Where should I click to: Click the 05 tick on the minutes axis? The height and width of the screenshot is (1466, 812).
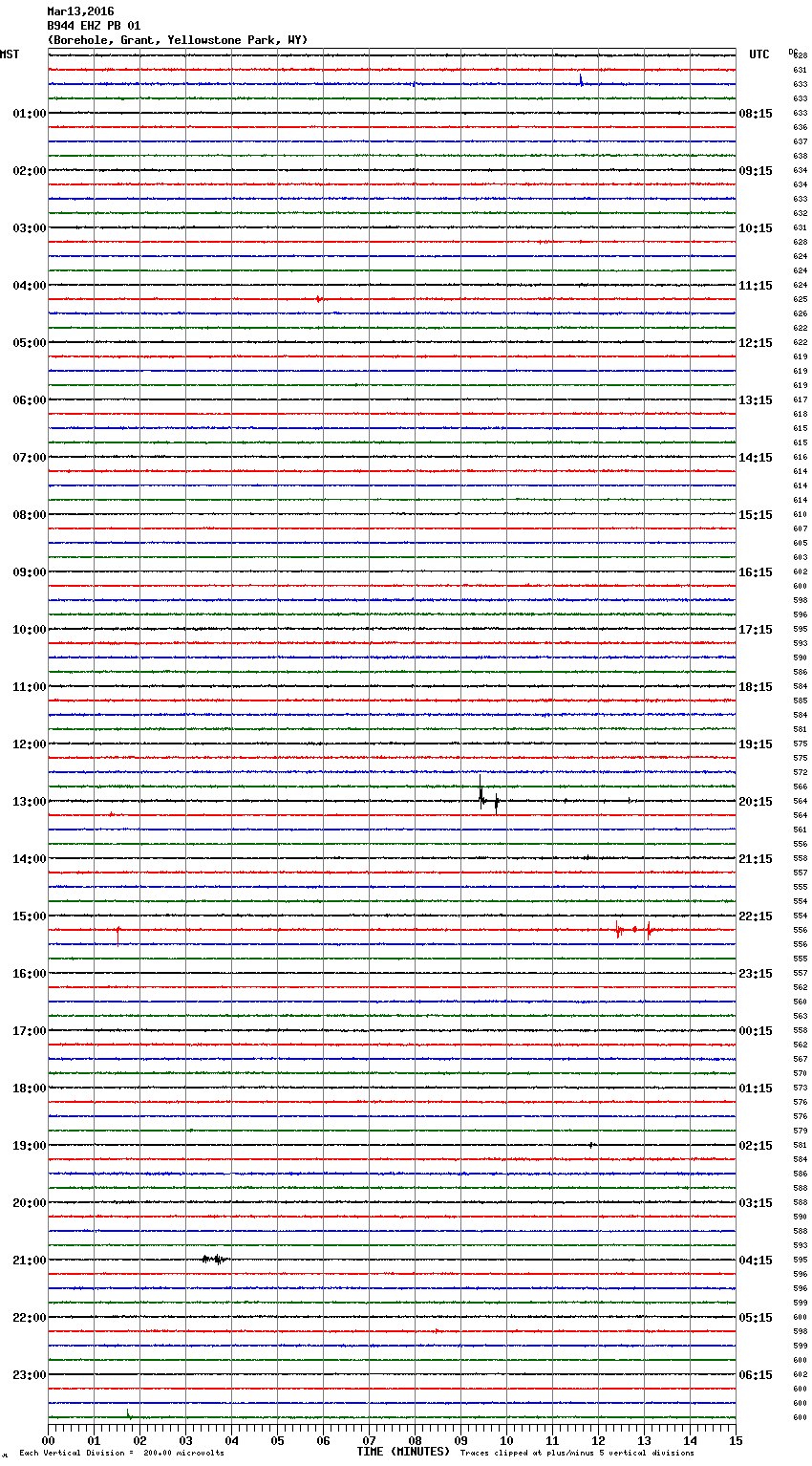(278, 1440)
